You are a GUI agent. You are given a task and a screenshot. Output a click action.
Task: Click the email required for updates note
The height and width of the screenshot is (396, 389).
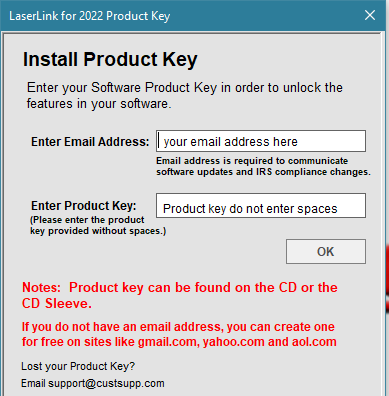(x=263, y=166)
